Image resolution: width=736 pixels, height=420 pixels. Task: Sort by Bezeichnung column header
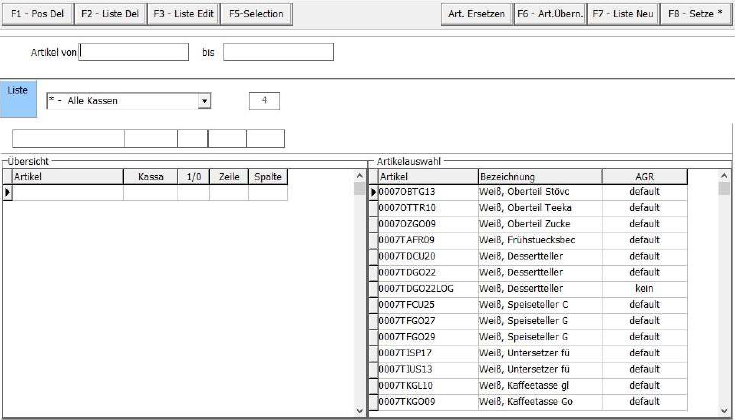pyautogui.click(x=540, y=177)
